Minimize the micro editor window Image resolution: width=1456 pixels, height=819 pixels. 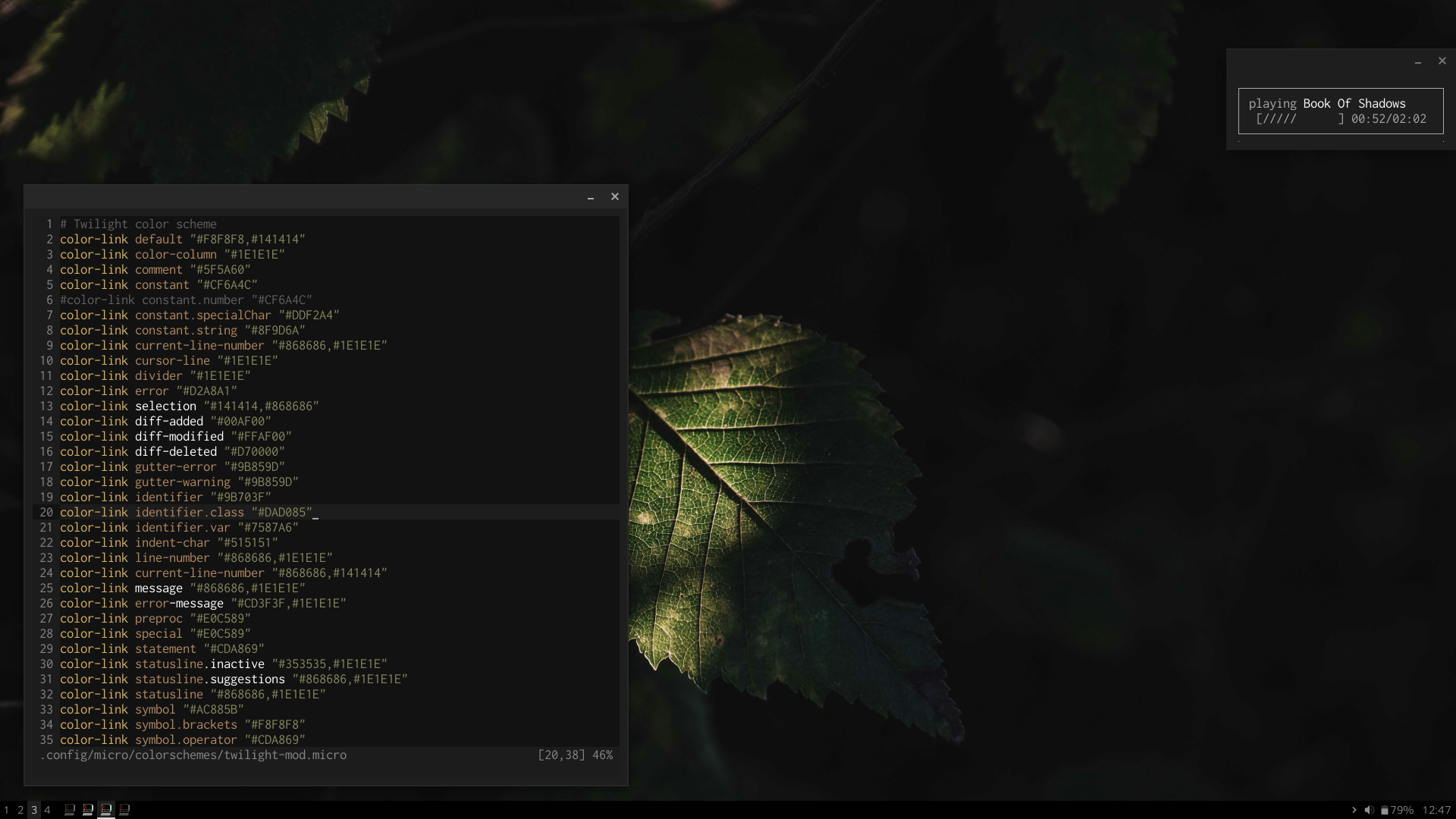coord(591,198)
